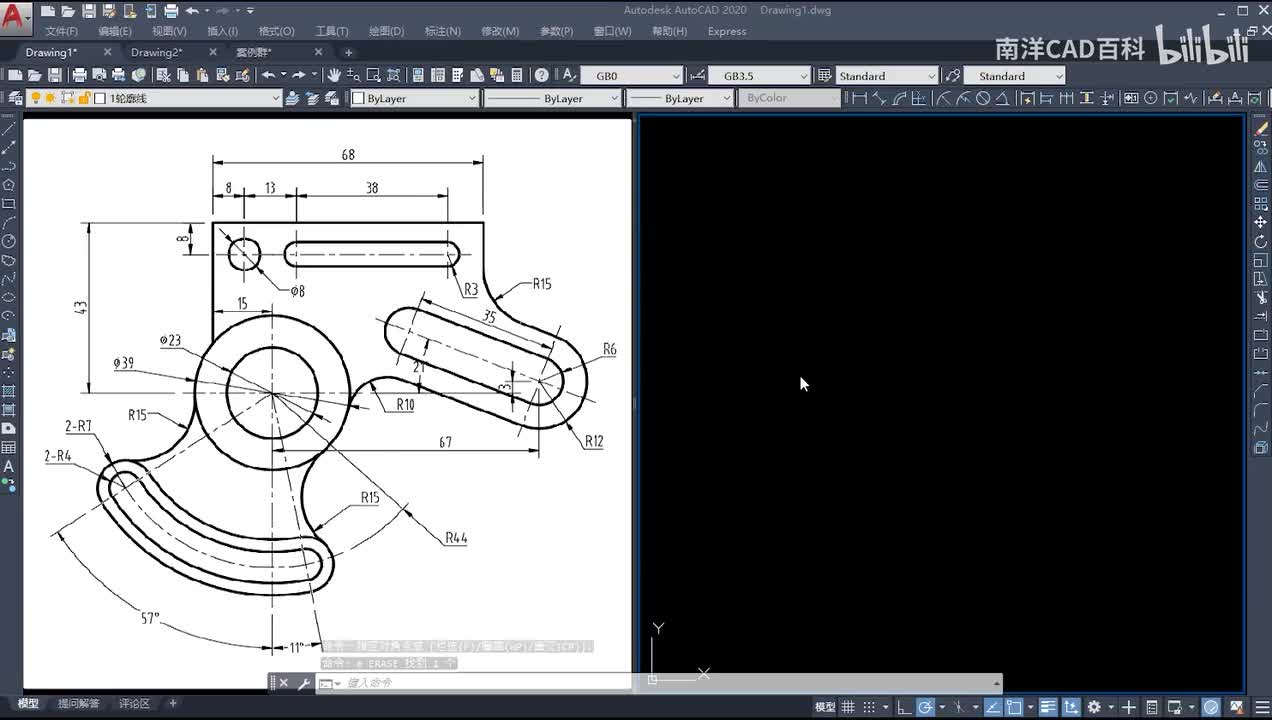The width and height of the screenshot is (1272, 720).
Task: Switch to the 模型 layout tab
Action: click(x=28, y=704)
